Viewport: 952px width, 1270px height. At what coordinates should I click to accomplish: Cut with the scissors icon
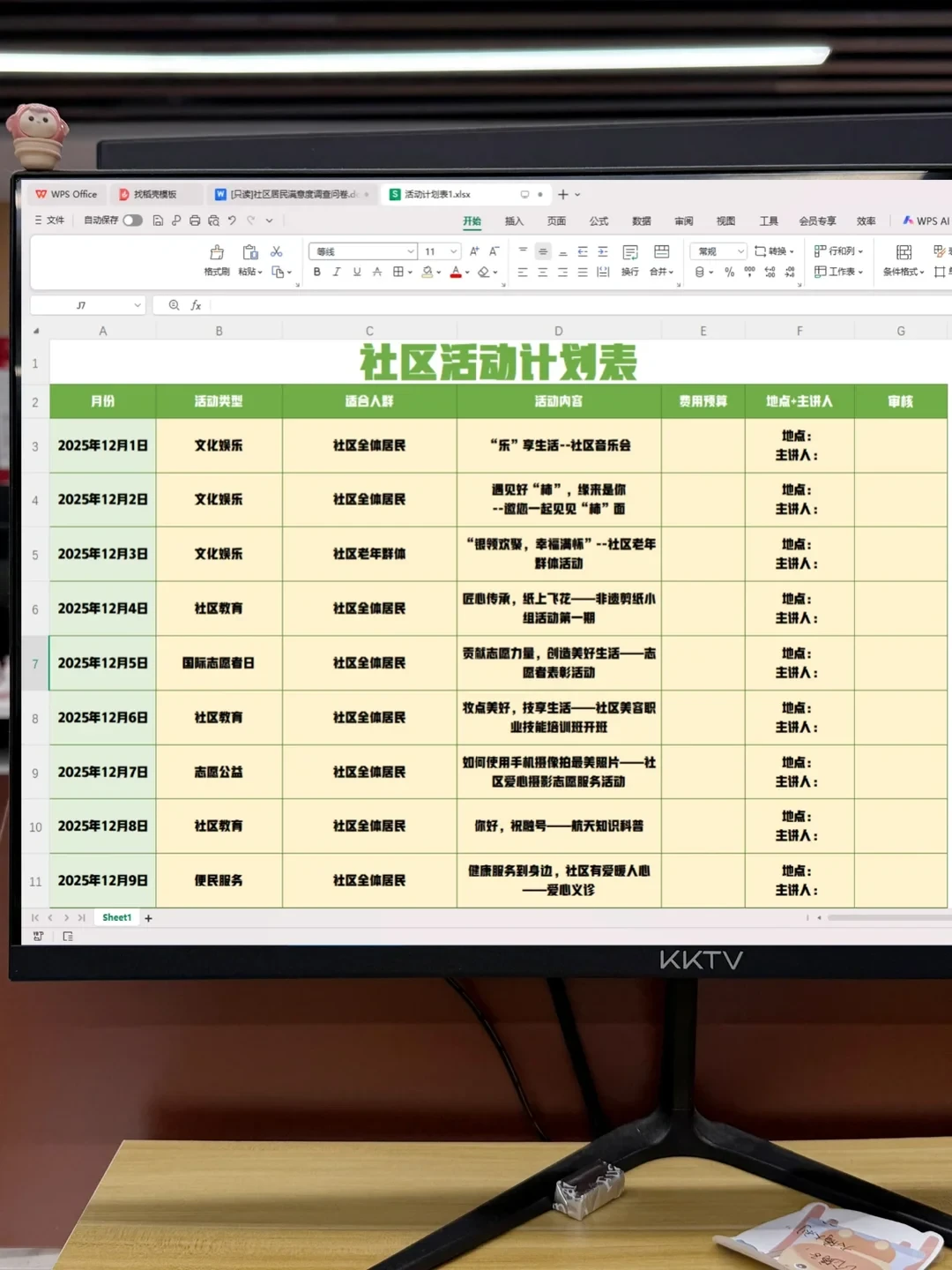click(x=277, y=251)
